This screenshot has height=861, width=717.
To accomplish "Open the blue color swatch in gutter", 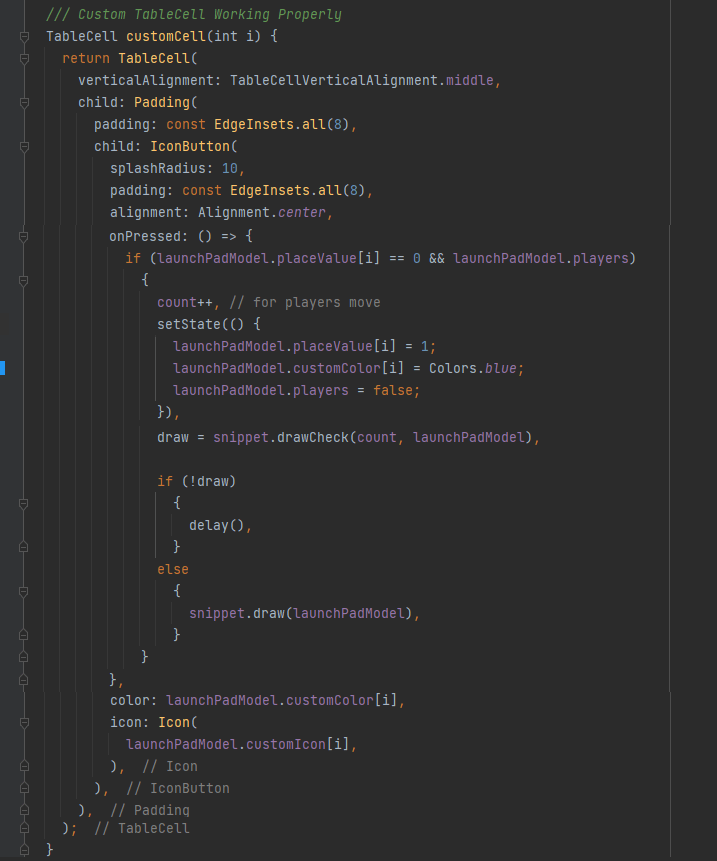I will (x=3, y=368).
